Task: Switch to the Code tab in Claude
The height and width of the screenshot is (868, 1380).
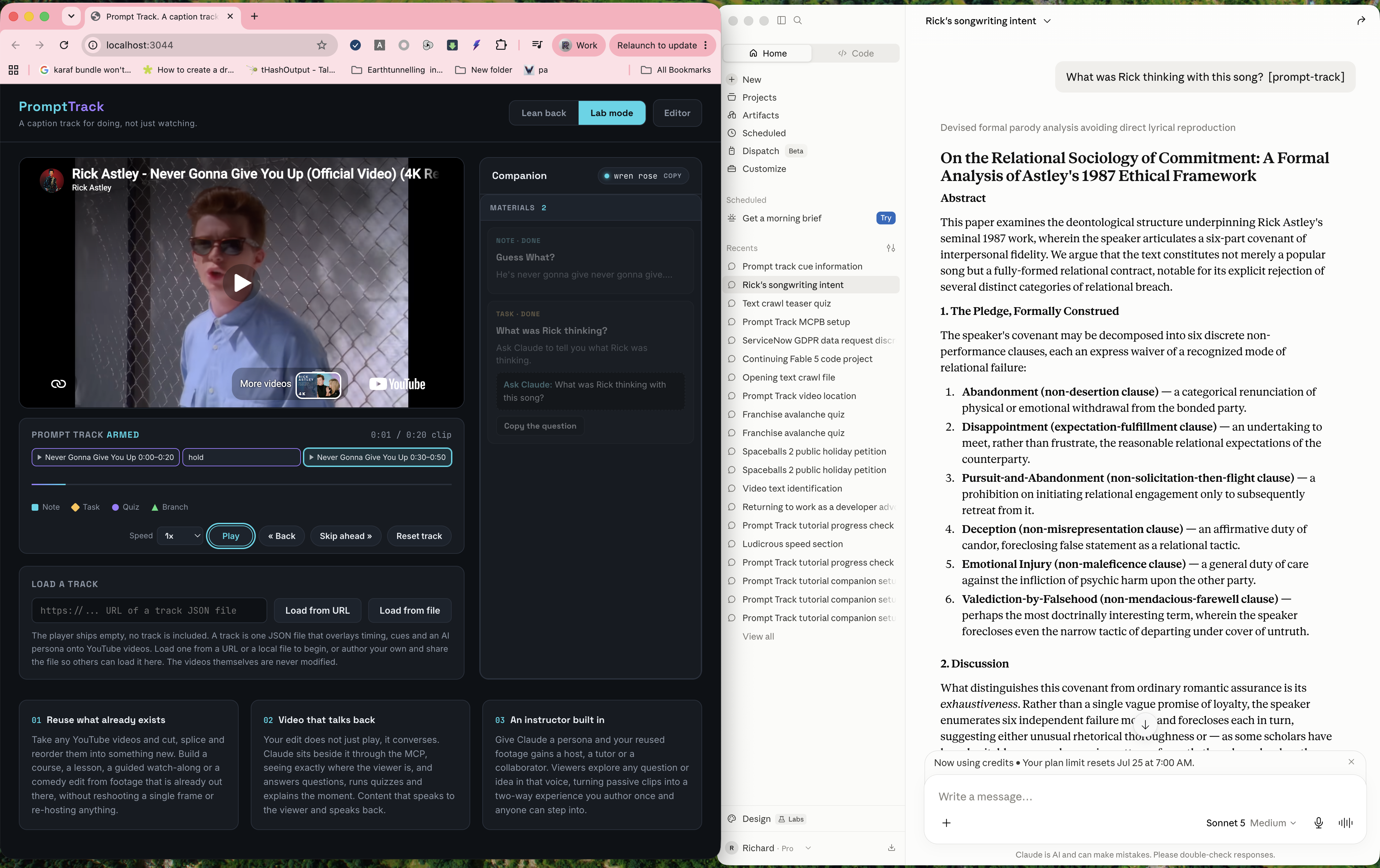Action: pos(856,53)
